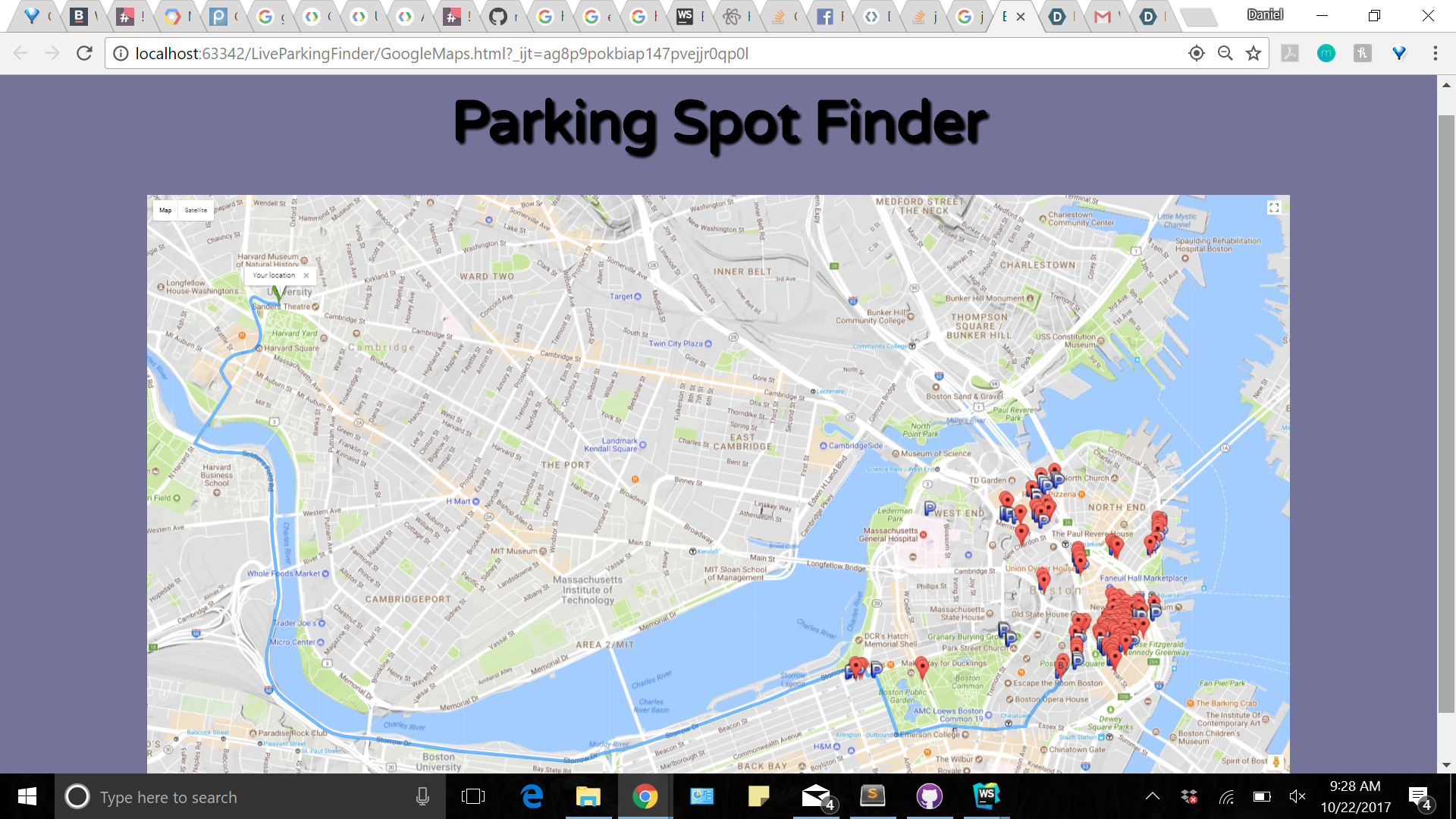Image resolution: width=1456 pixels, height=819 pixels.
Task: Click the Cortana microphone icon
Action: coord(422,796)
